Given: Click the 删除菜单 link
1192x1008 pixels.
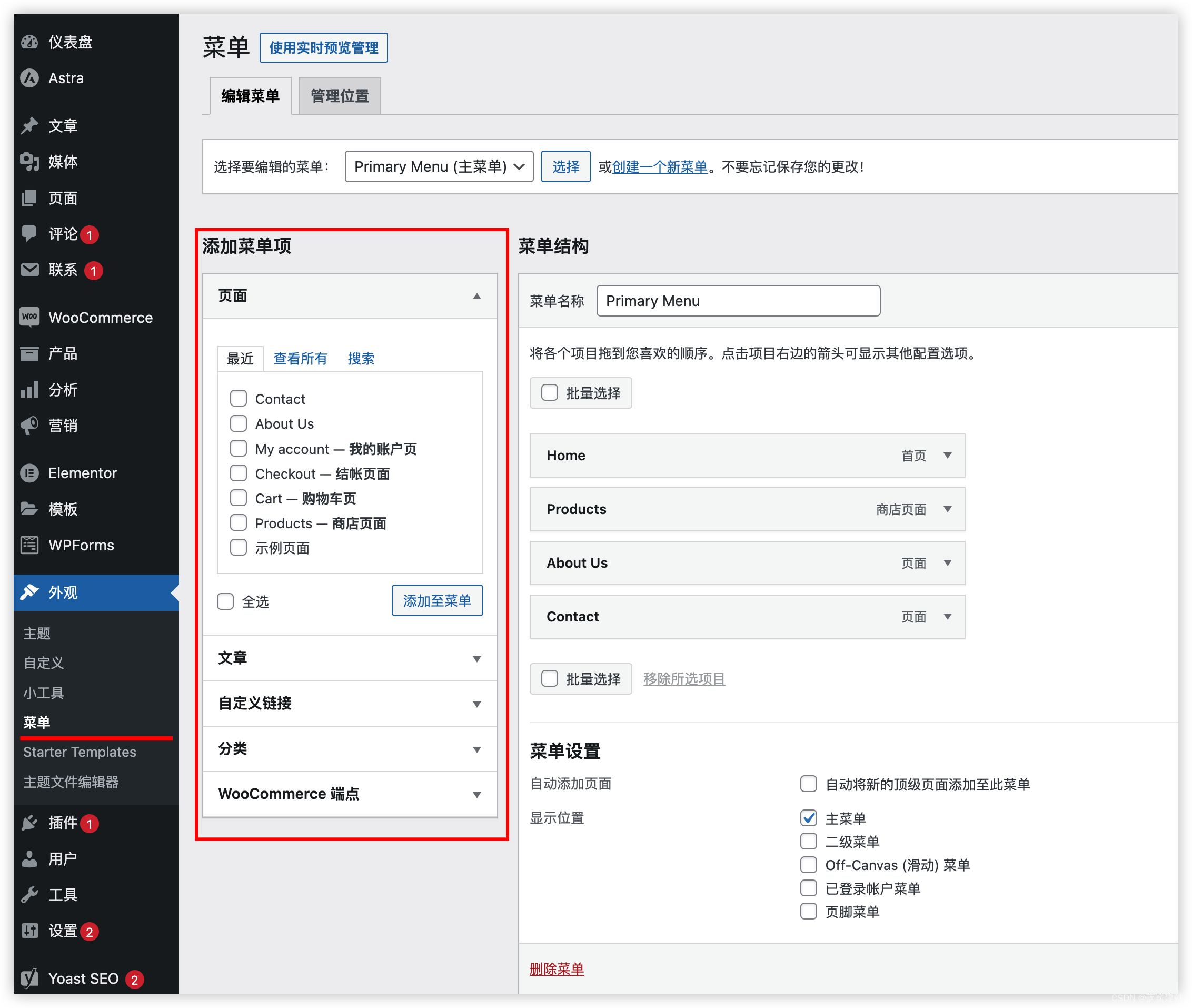Looking at the screenshot, I should point(557,969).
